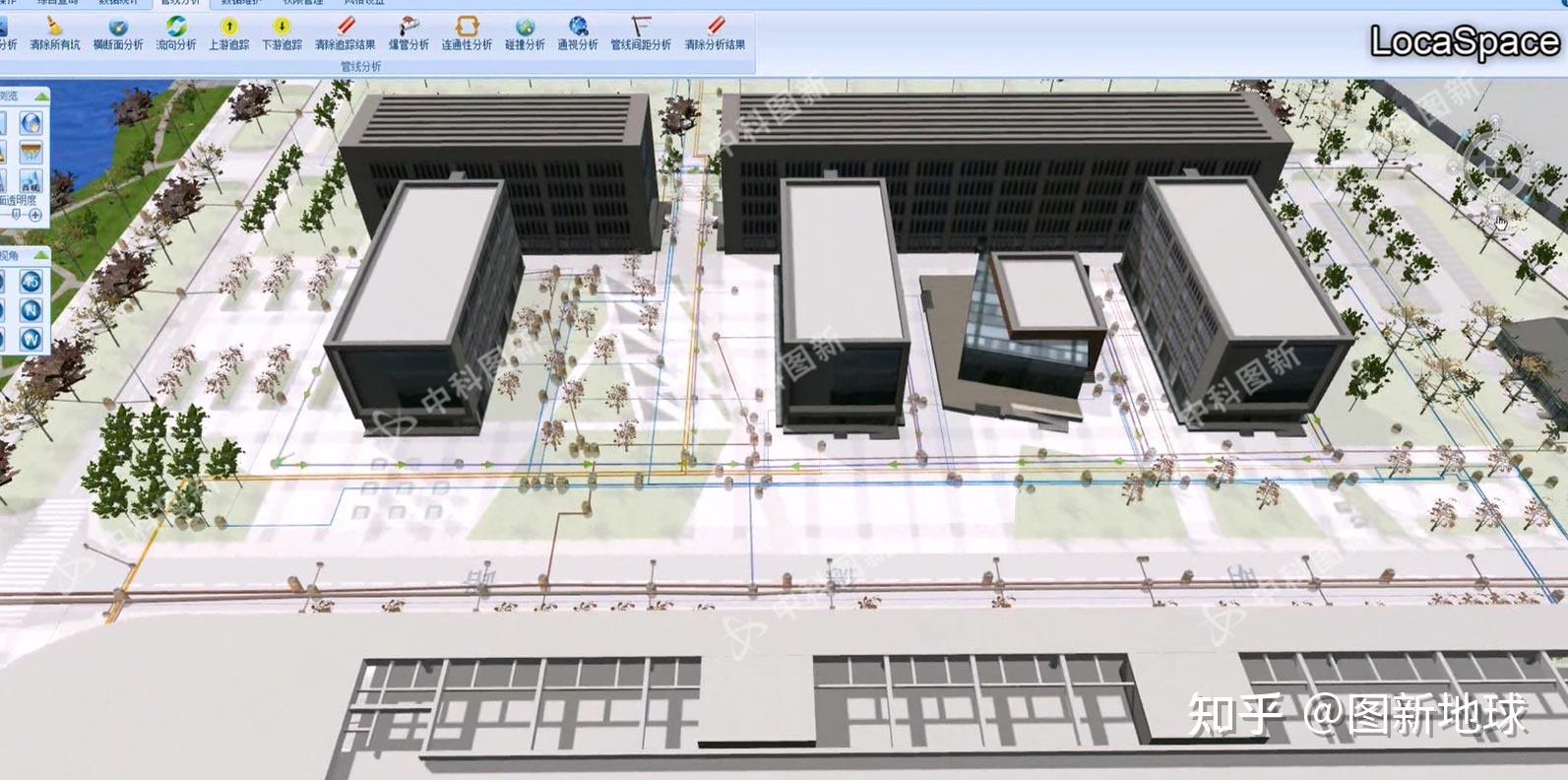Click the blue 3D buildings icon in 浏览 panel

pyautogui.click(x=31, y=181)
